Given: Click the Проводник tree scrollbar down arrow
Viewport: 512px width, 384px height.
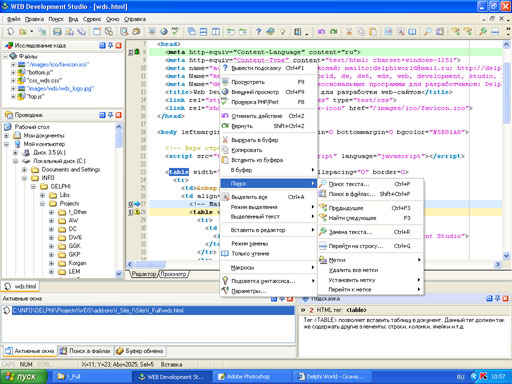Looking at the screenshot, I should pos(119,274).
